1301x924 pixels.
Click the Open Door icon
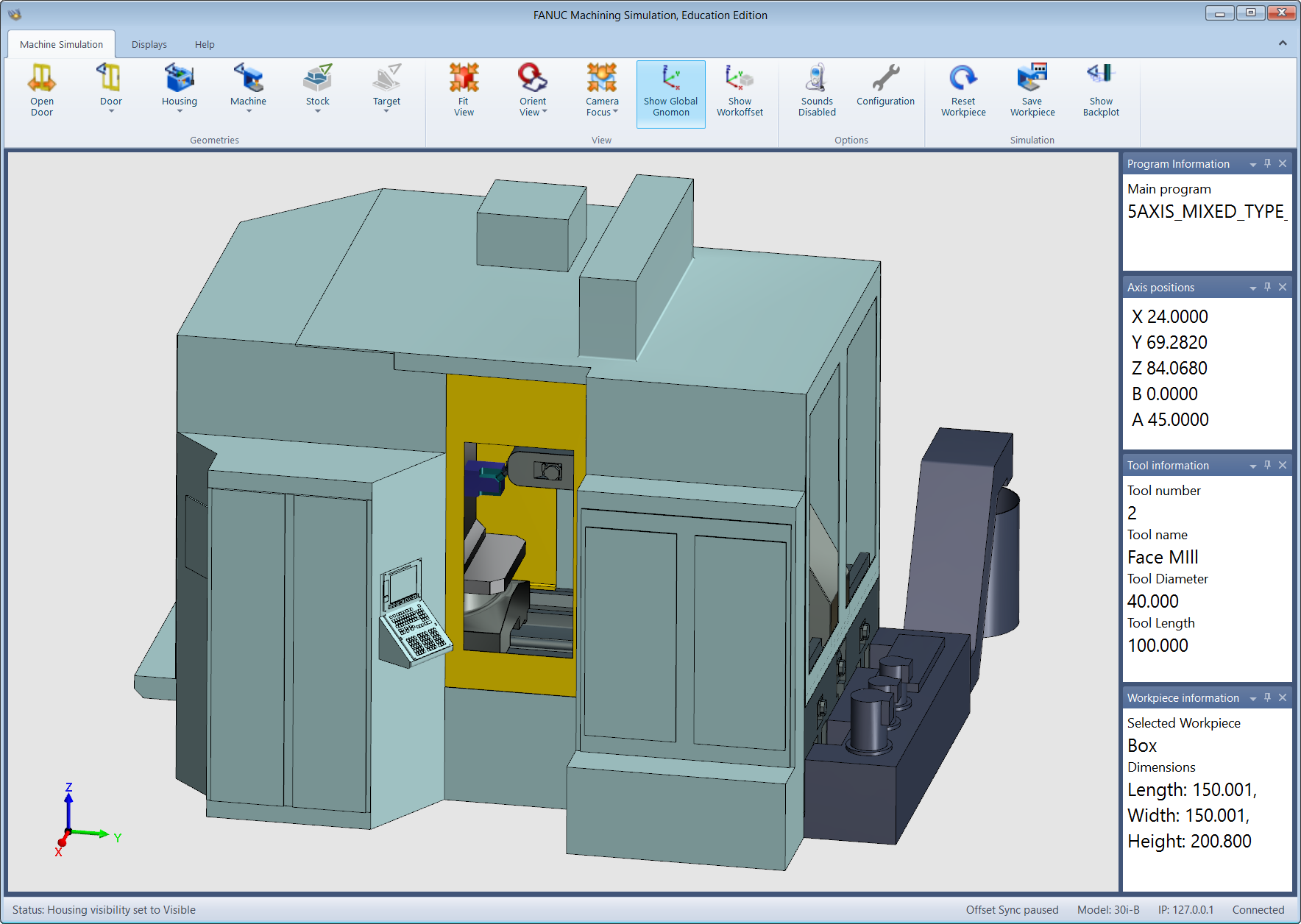tap(42, 78)
